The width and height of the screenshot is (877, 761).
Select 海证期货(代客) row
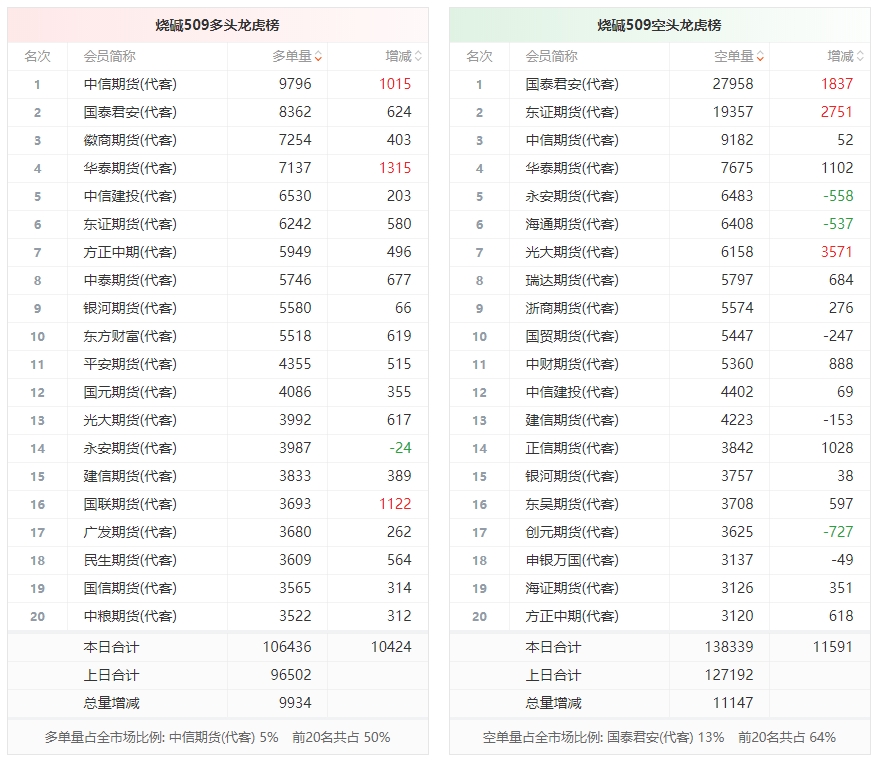pos(660,588)
